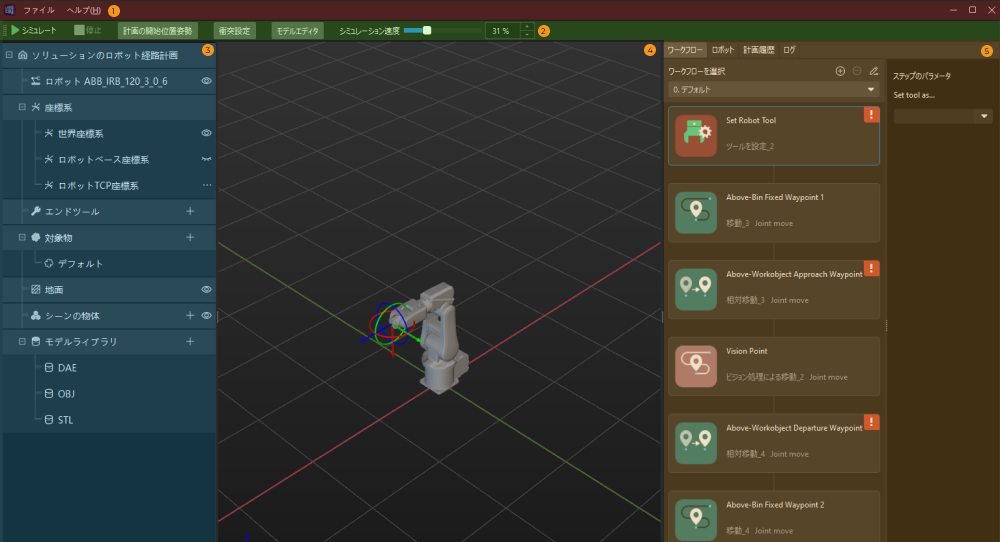
Task: Rename workflow with the pencil icon
Action: pyautogui.click(x=874, y=71)
